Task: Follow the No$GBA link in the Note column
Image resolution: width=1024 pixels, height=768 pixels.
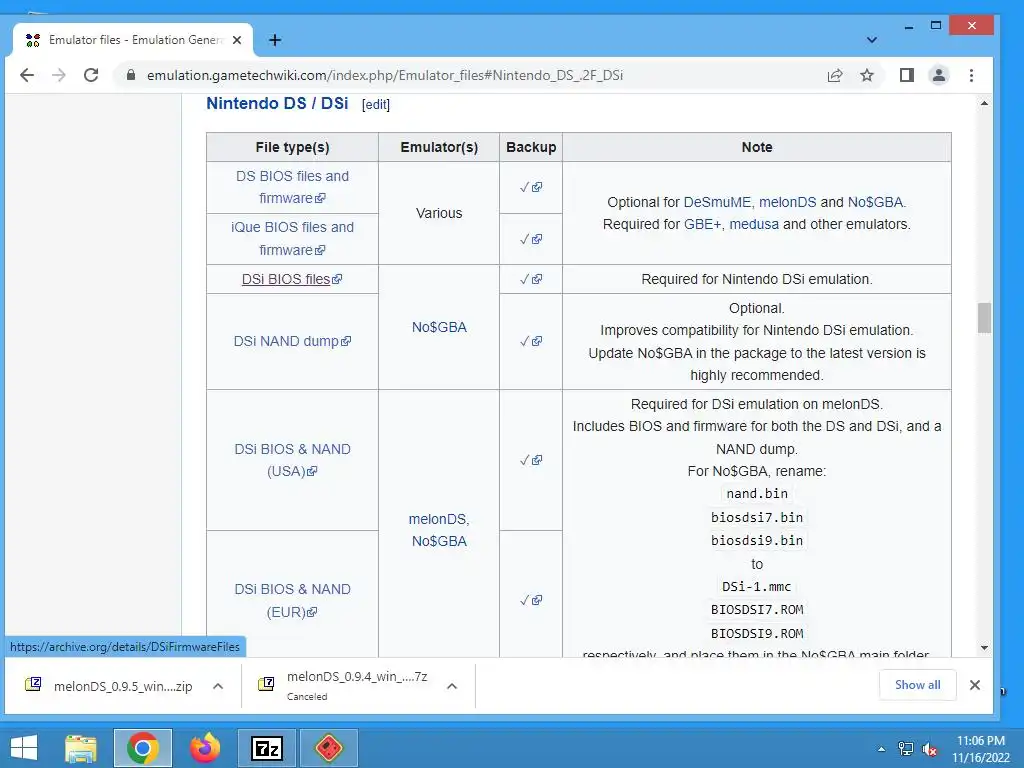Action: pyautogui.click(x=875, y=202)
